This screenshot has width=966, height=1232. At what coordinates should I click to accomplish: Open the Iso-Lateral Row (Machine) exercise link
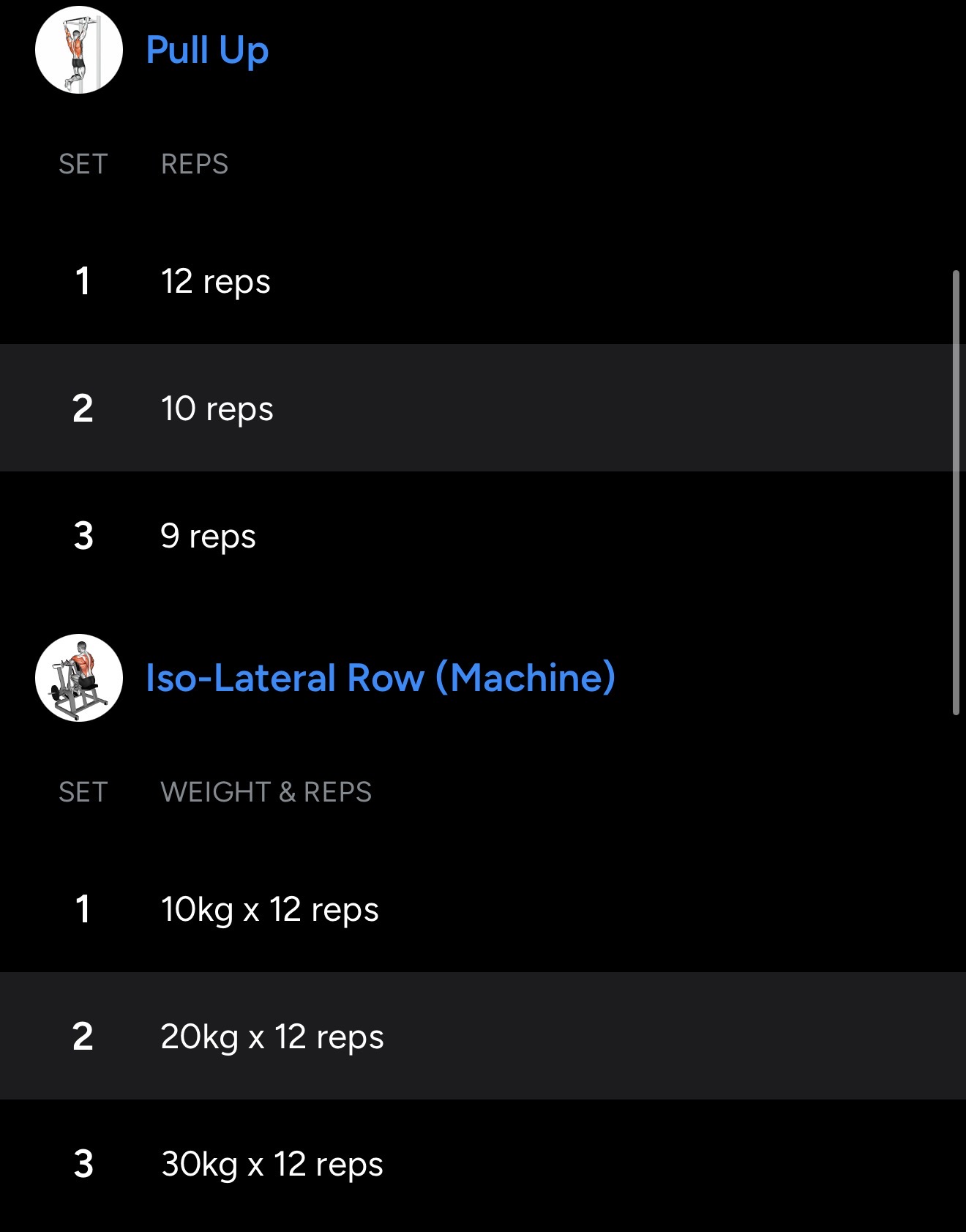pos(380,678)
